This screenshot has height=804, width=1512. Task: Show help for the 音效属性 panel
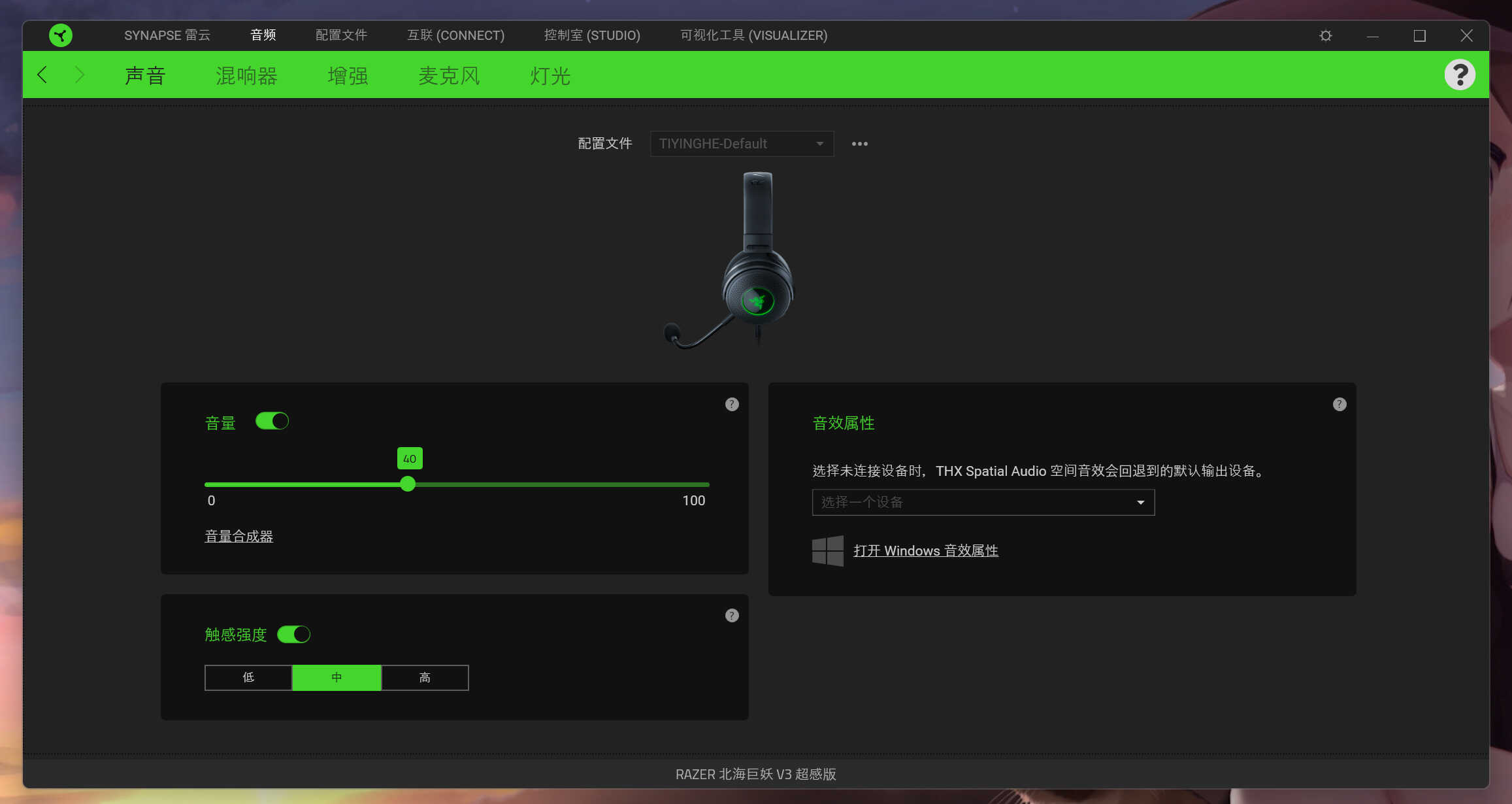click(1339, 404)
